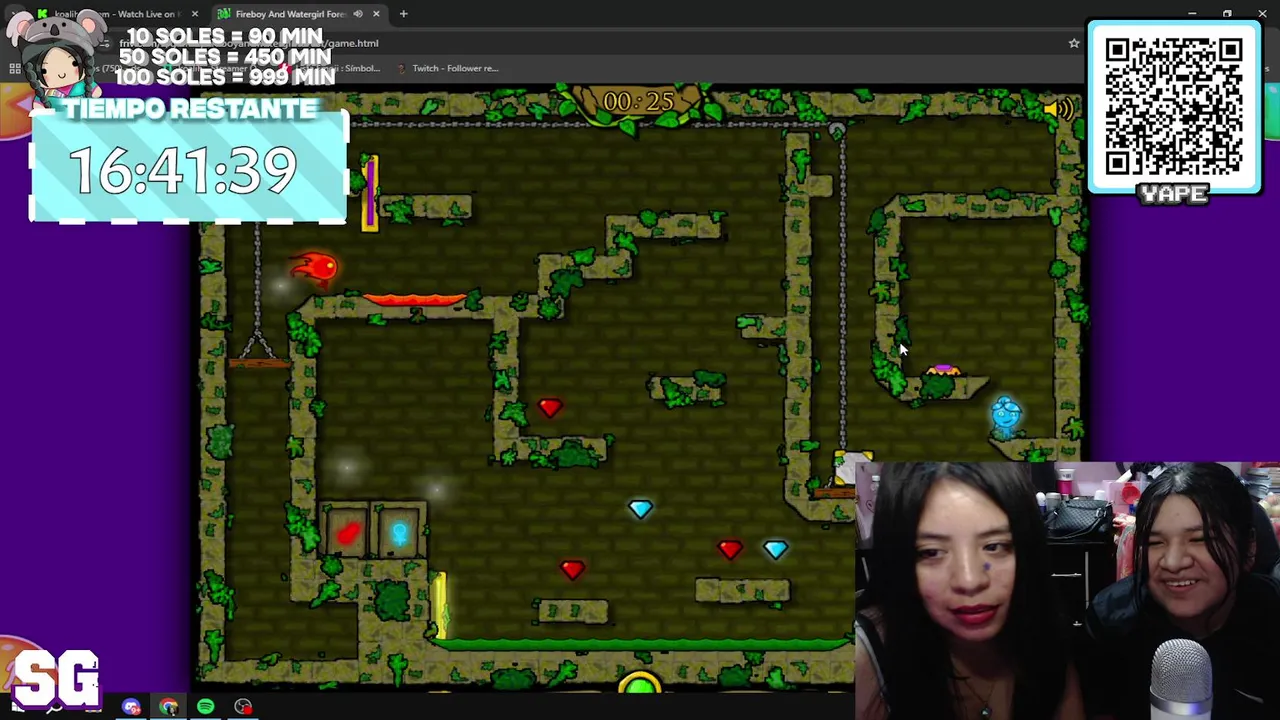1280x720 pixels.
Task: Click the lava pool below Fireboy
Action: pos(414,299)
